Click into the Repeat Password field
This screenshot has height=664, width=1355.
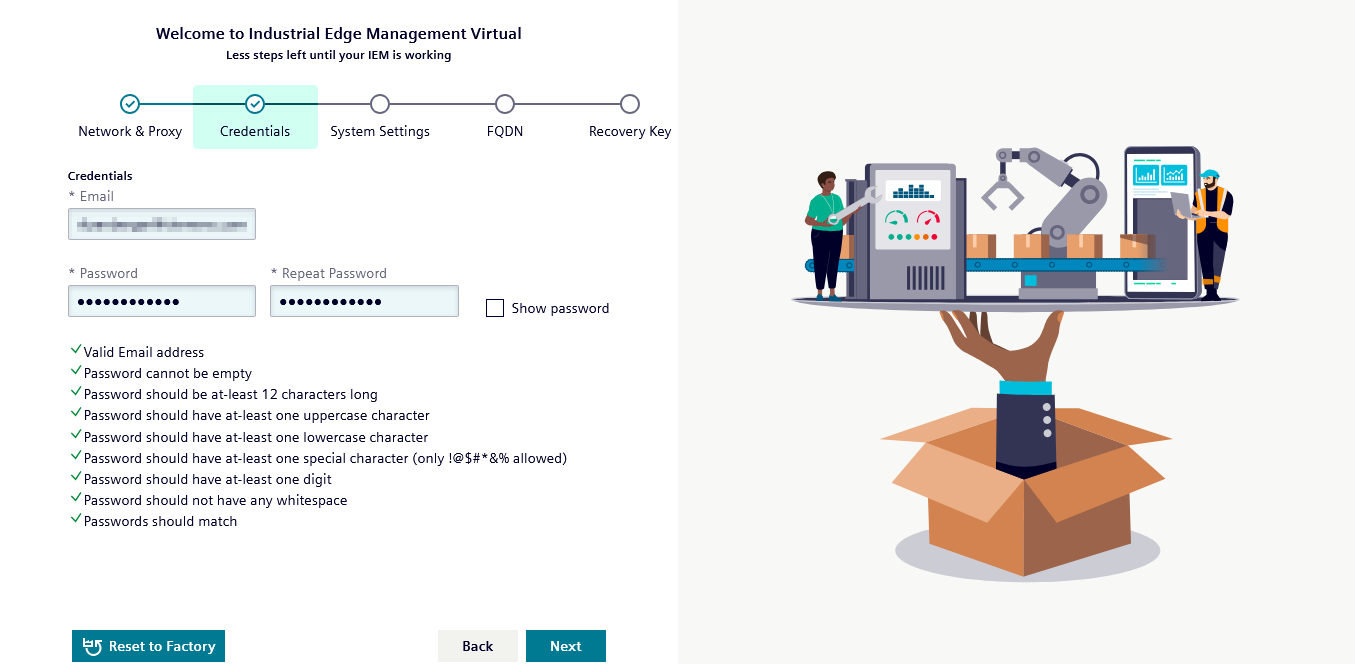(x=364, y=301)
